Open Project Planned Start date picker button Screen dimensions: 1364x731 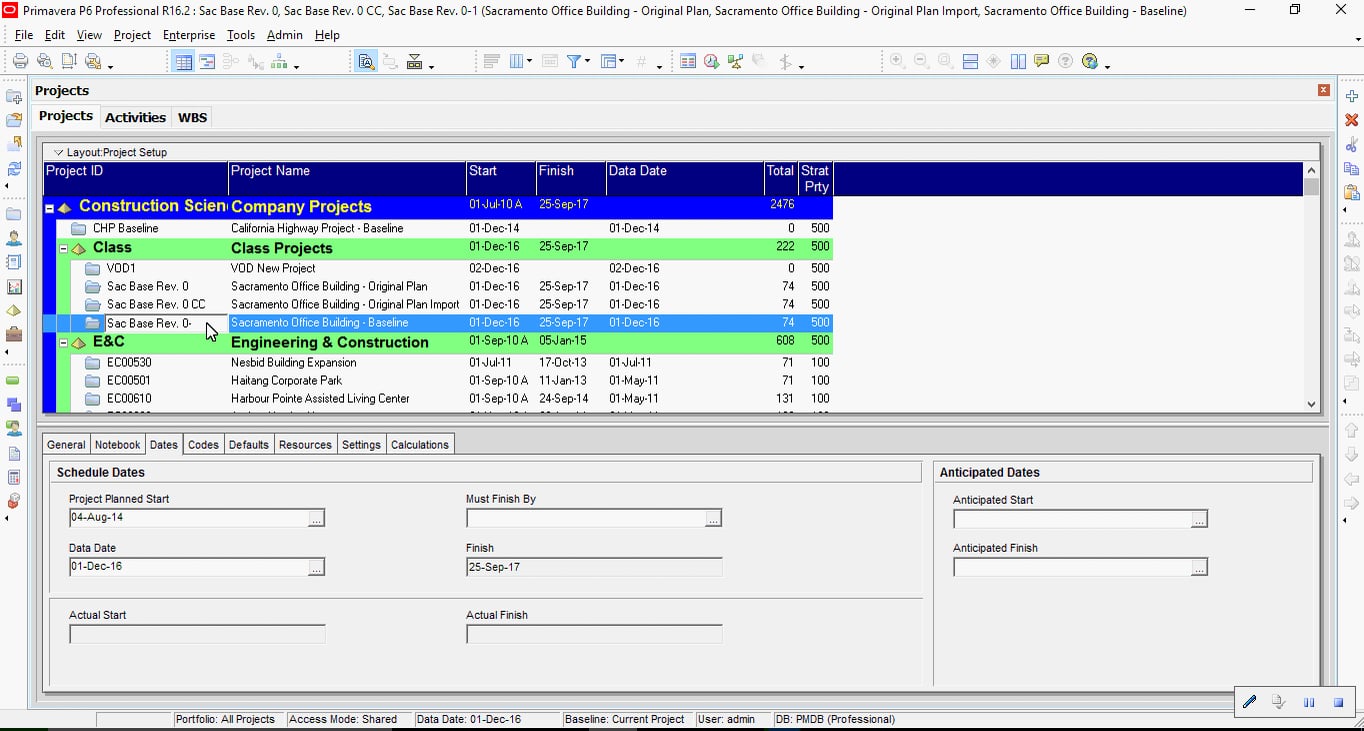click(316, 518)
